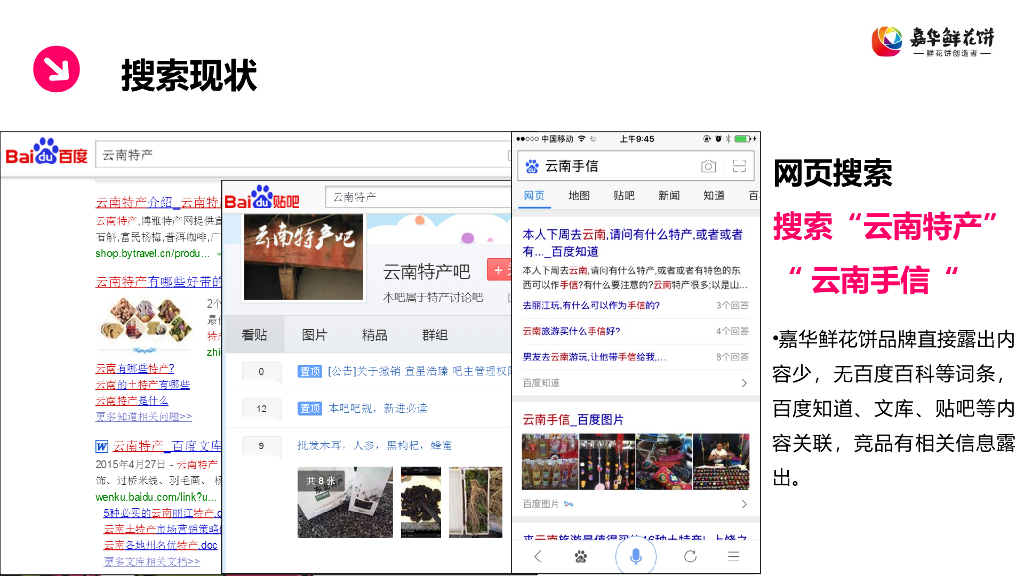Open the 云南特产有哪些好带的 result link
This screenshot has height=576, width=1024.
(159, 281)
